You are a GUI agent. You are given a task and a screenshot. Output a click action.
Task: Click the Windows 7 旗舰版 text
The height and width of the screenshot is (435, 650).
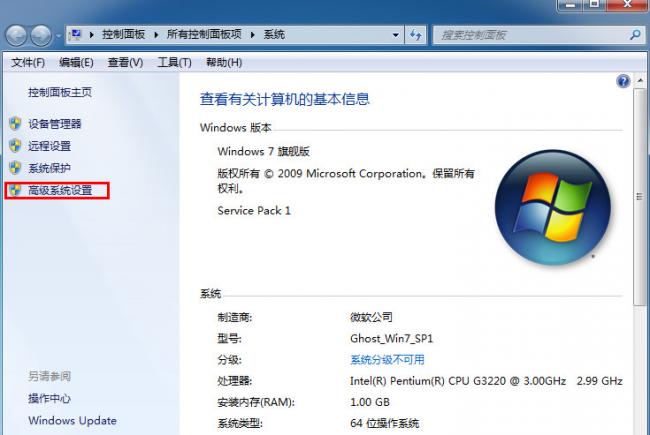[264, 151]
